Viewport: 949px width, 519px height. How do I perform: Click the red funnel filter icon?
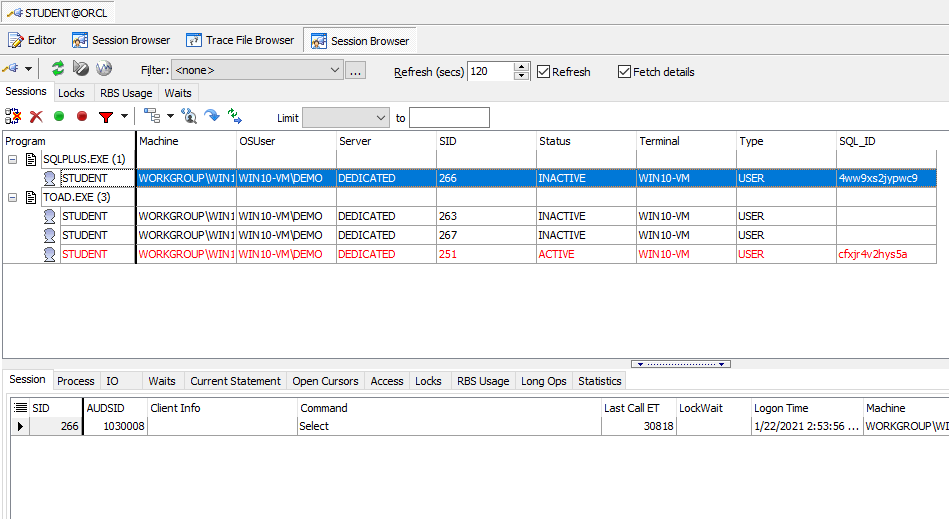tap(106, 117)
